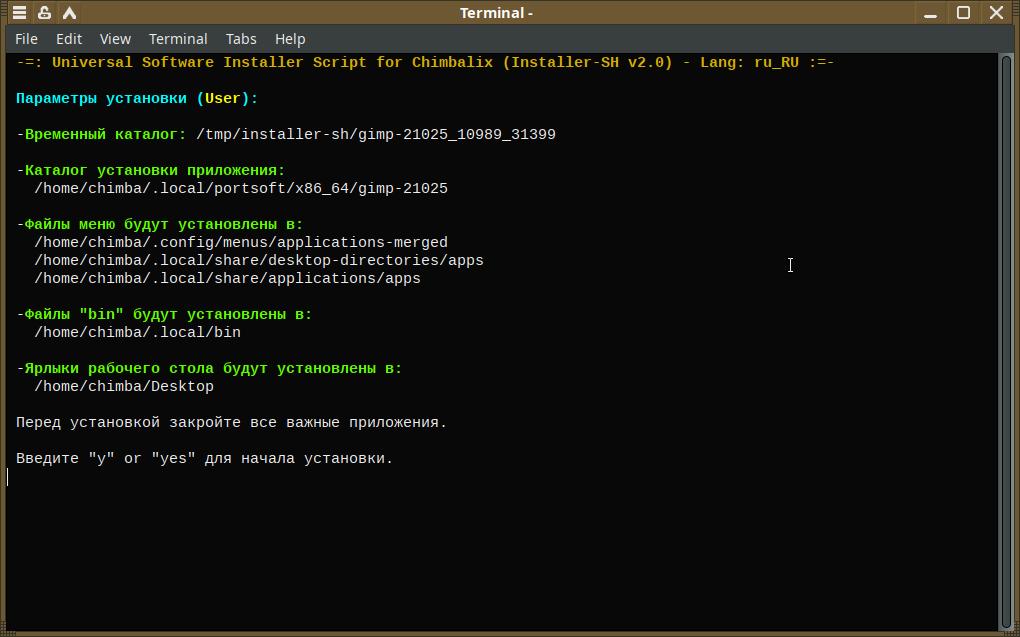The height and width of the screenshot is (637, 1020).
Task: Open the Tabs menu
Action: (x=241, y=39)
